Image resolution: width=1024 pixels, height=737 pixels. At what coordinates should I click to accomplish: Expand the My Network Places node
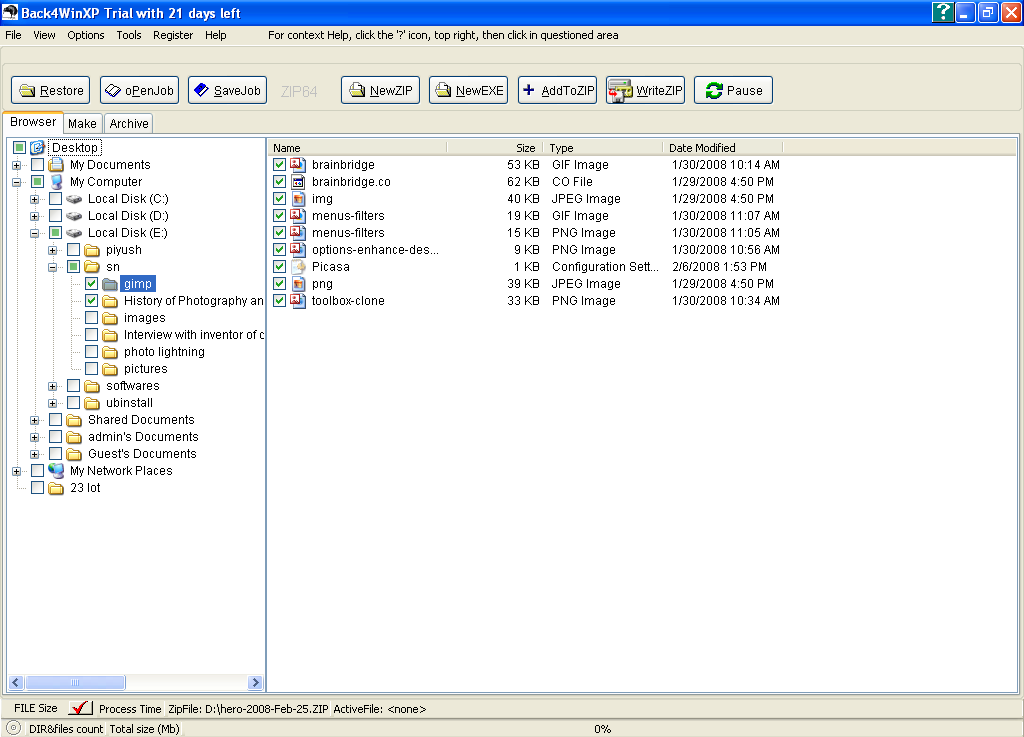pos(16,471)
